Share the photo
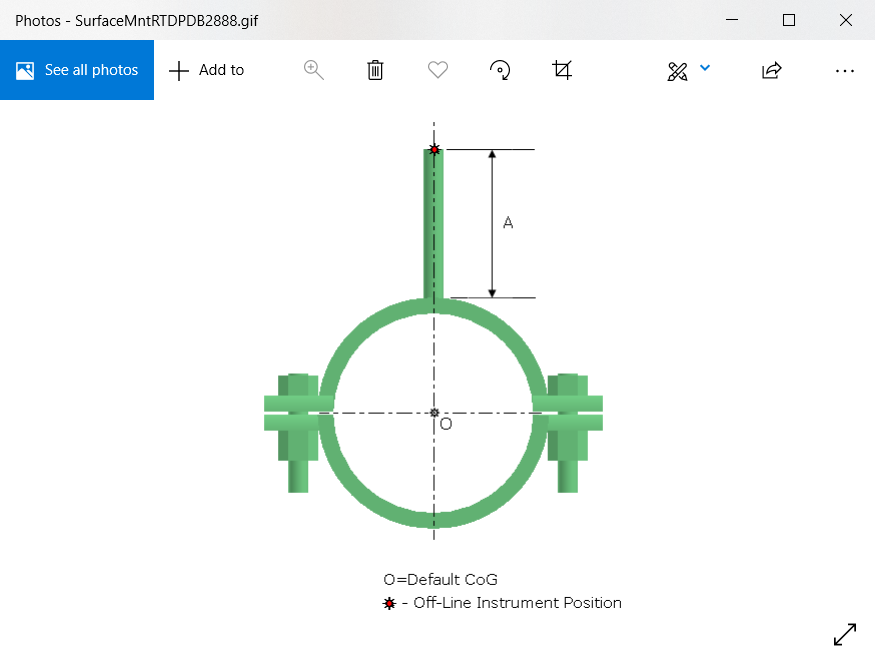 pyautogui.click(x=772, y=70)
